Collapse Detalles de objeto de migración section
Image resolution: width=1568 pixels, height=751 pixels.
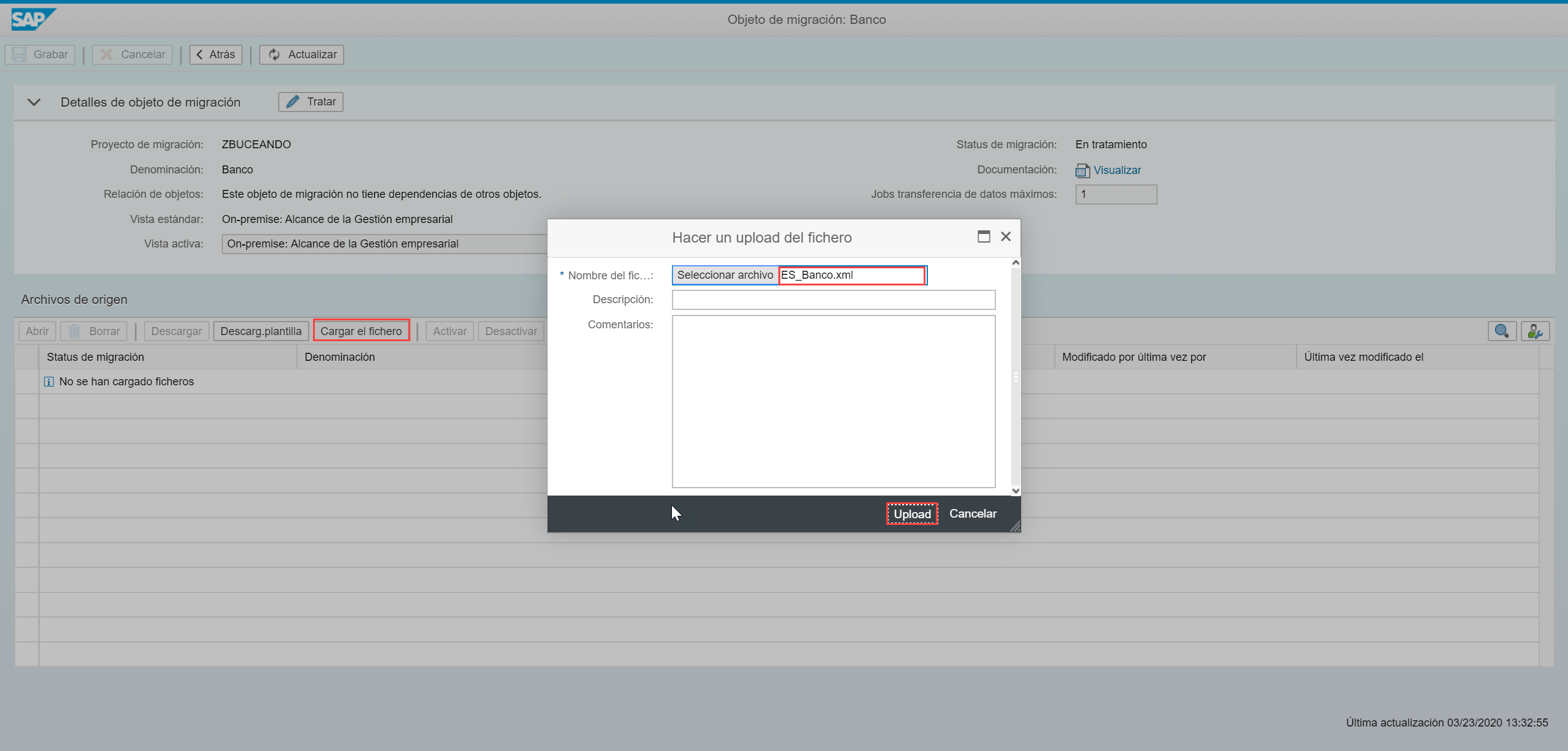(x=34, y=102)
